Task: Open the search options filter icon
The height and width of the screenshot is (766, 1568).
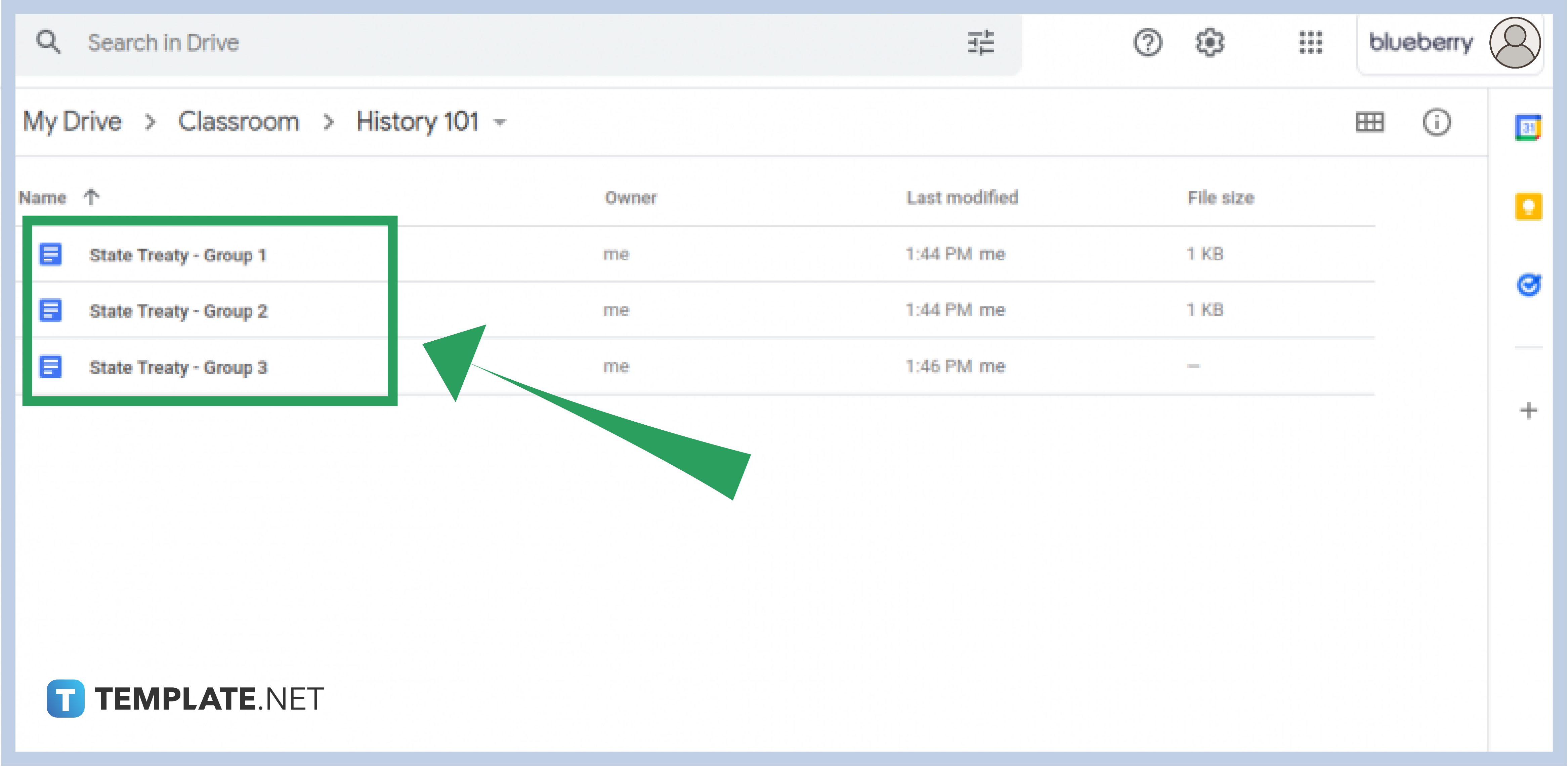Action: tap(981, 42)
